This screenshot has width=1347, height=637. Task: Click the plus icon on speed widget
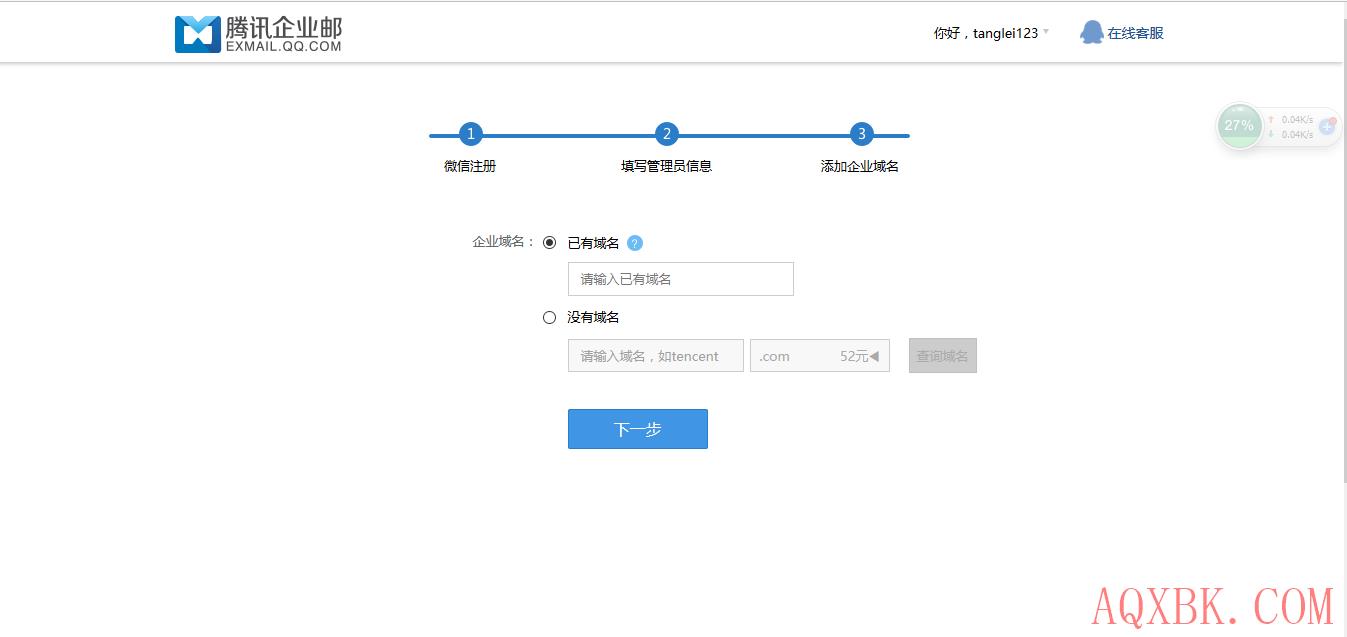click(x=1327, y=127)
